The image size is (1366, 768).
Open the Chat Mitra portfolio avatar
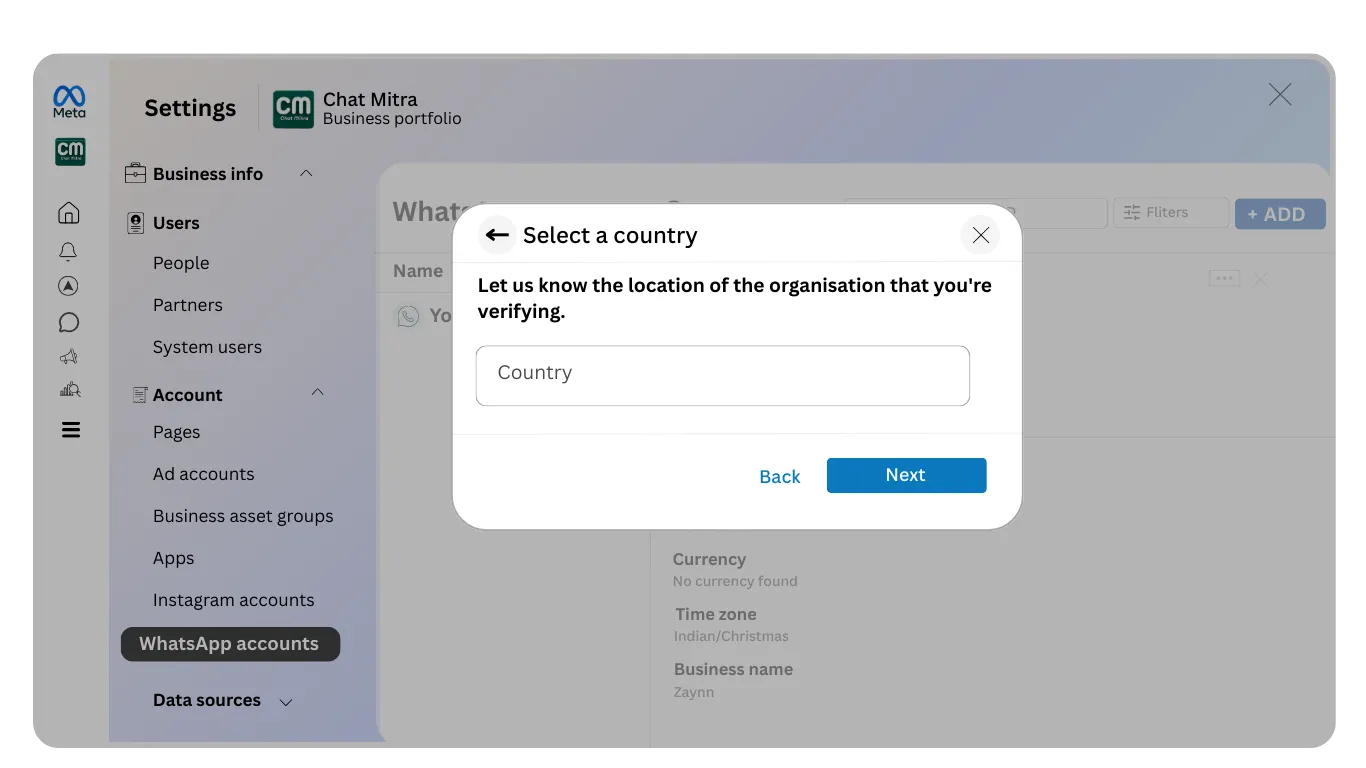click(69, 152)
